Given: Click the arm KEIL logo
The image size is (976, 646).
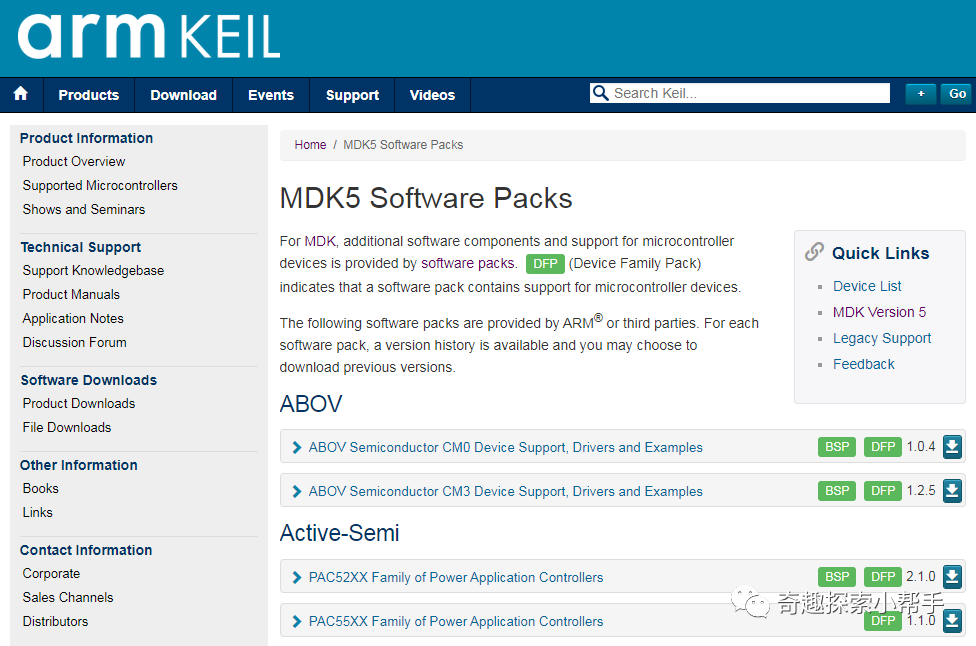Looking at the screenshot, I should coord(149,36).
